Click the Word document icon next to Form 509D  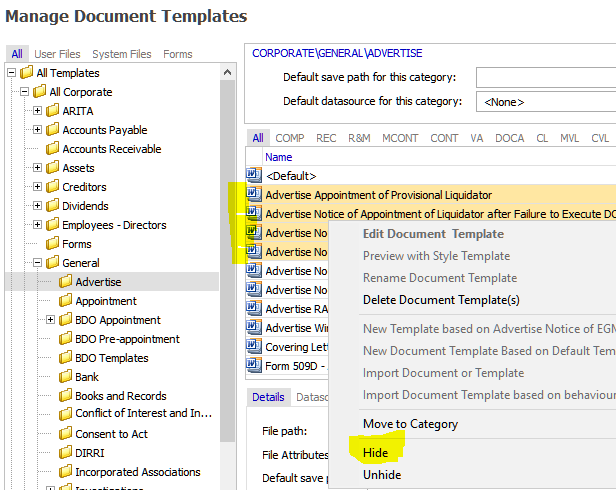tap(253, 365)
